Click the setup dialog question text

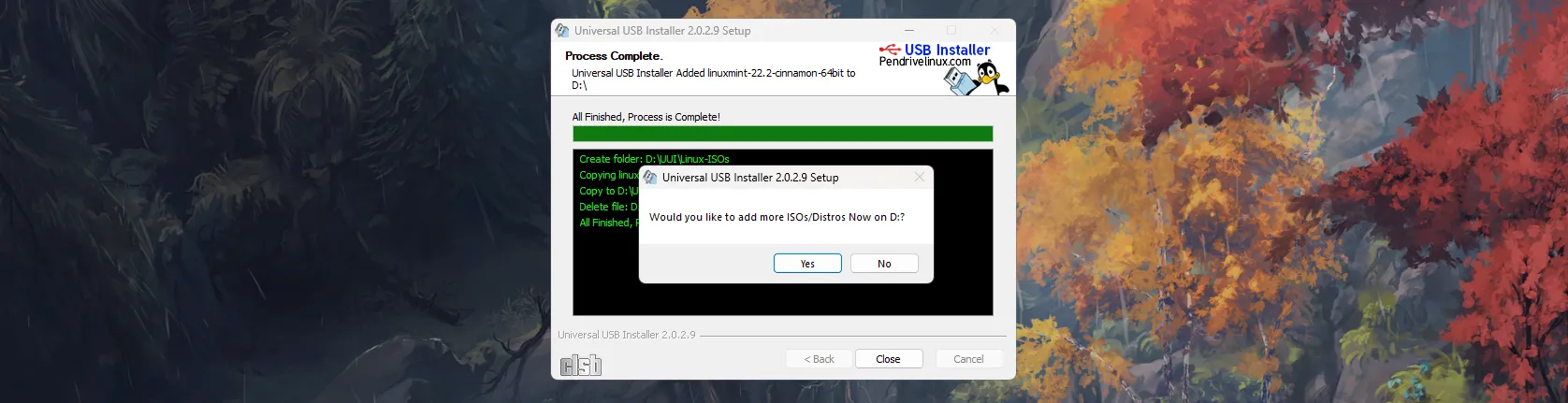pos(777,217)
